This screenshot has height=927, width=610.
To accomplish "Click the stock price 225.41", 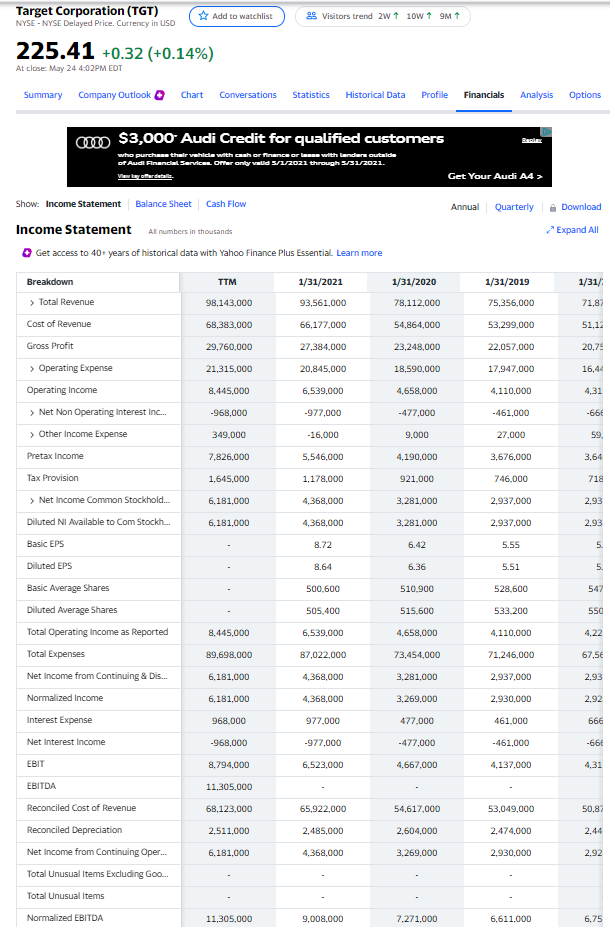I will tap(55, 51).
